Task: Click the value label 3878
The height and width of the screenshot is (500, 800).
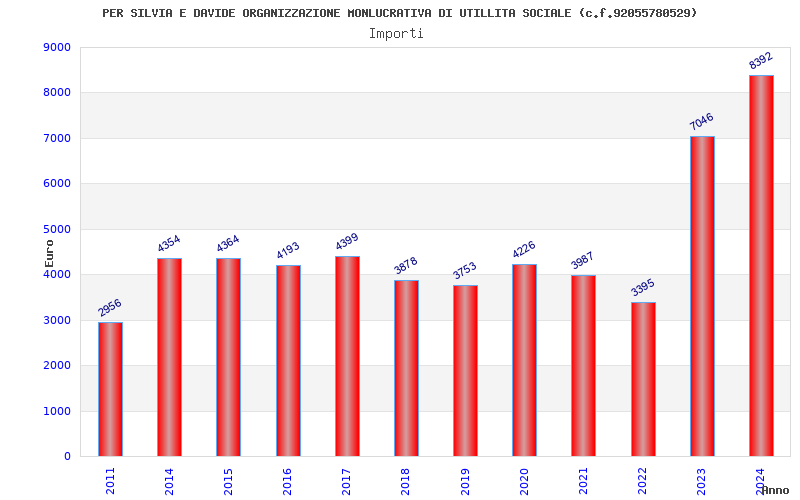Action: click(x=406, y=265)
